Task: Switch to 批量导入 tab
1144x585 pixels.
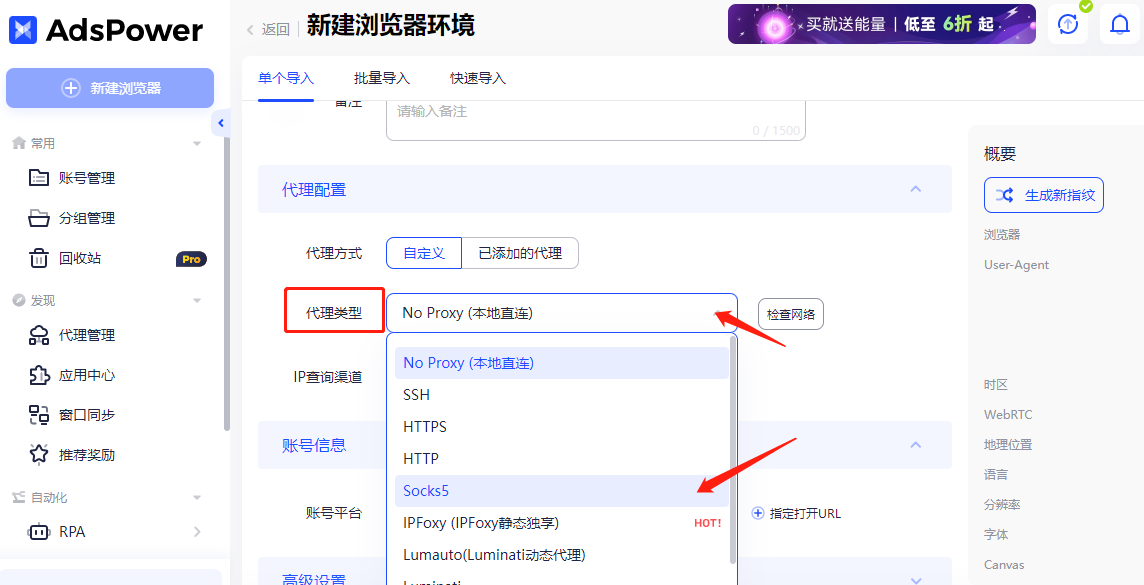Action: click(382, 79)
